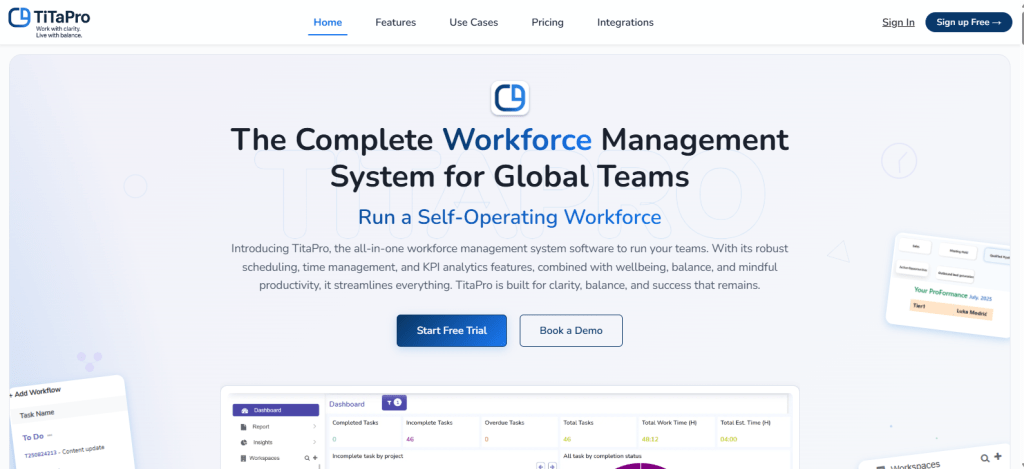Click the search icon next to Workspaces

[x=306, y=458]
